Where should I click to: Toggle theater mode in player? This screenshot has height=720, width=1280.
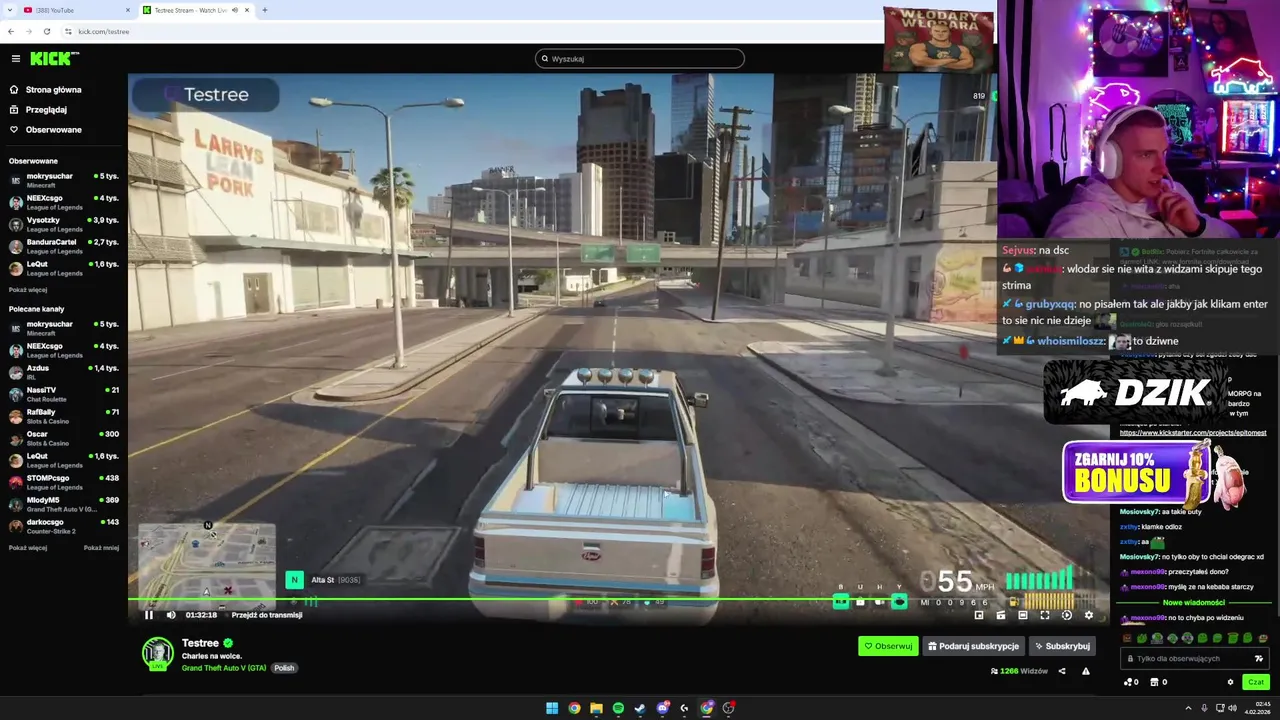(1023, 615)
